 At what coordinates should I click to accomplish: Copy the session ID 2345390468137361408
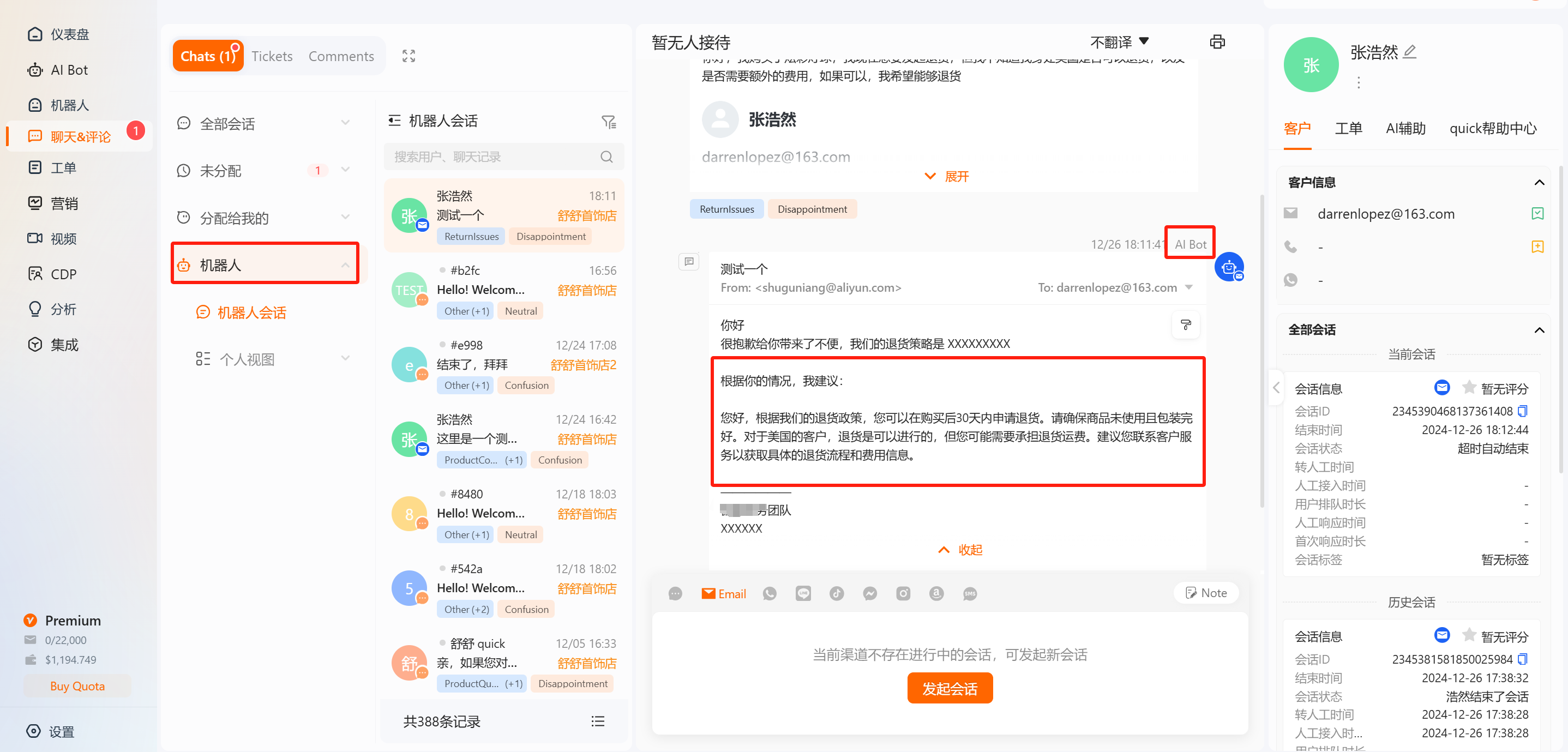tap(1523, 411)
